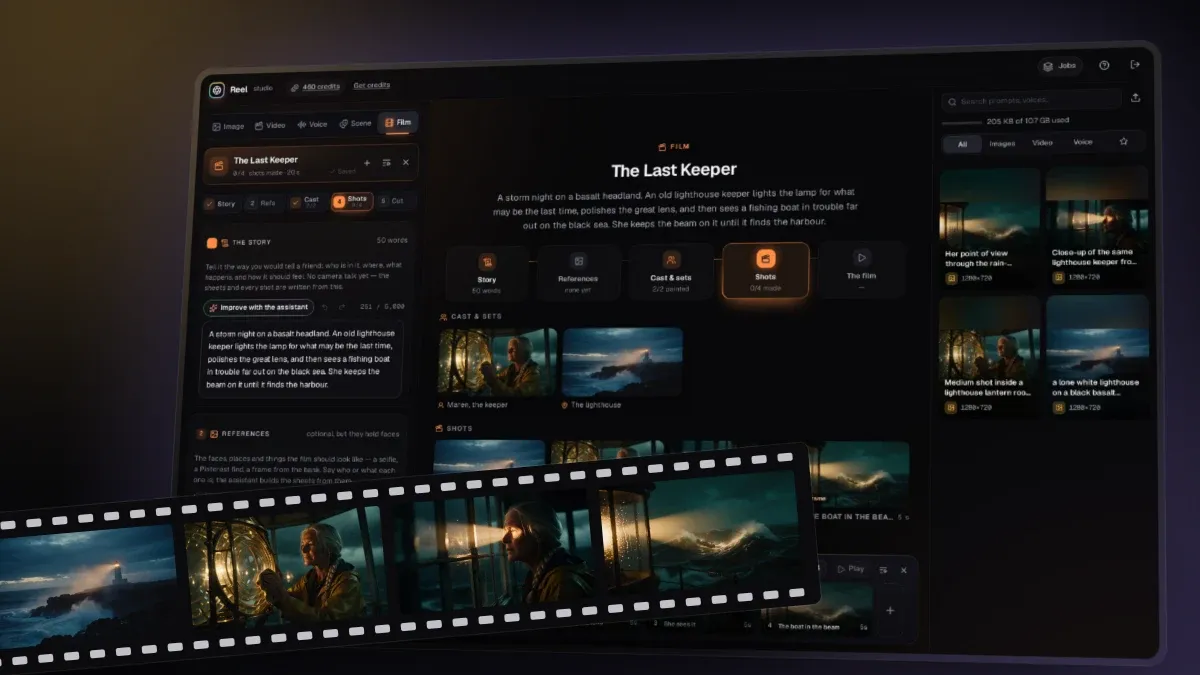
Task: Click image type icon under Close-up of the same
Action: click(x=1058, y=277)
